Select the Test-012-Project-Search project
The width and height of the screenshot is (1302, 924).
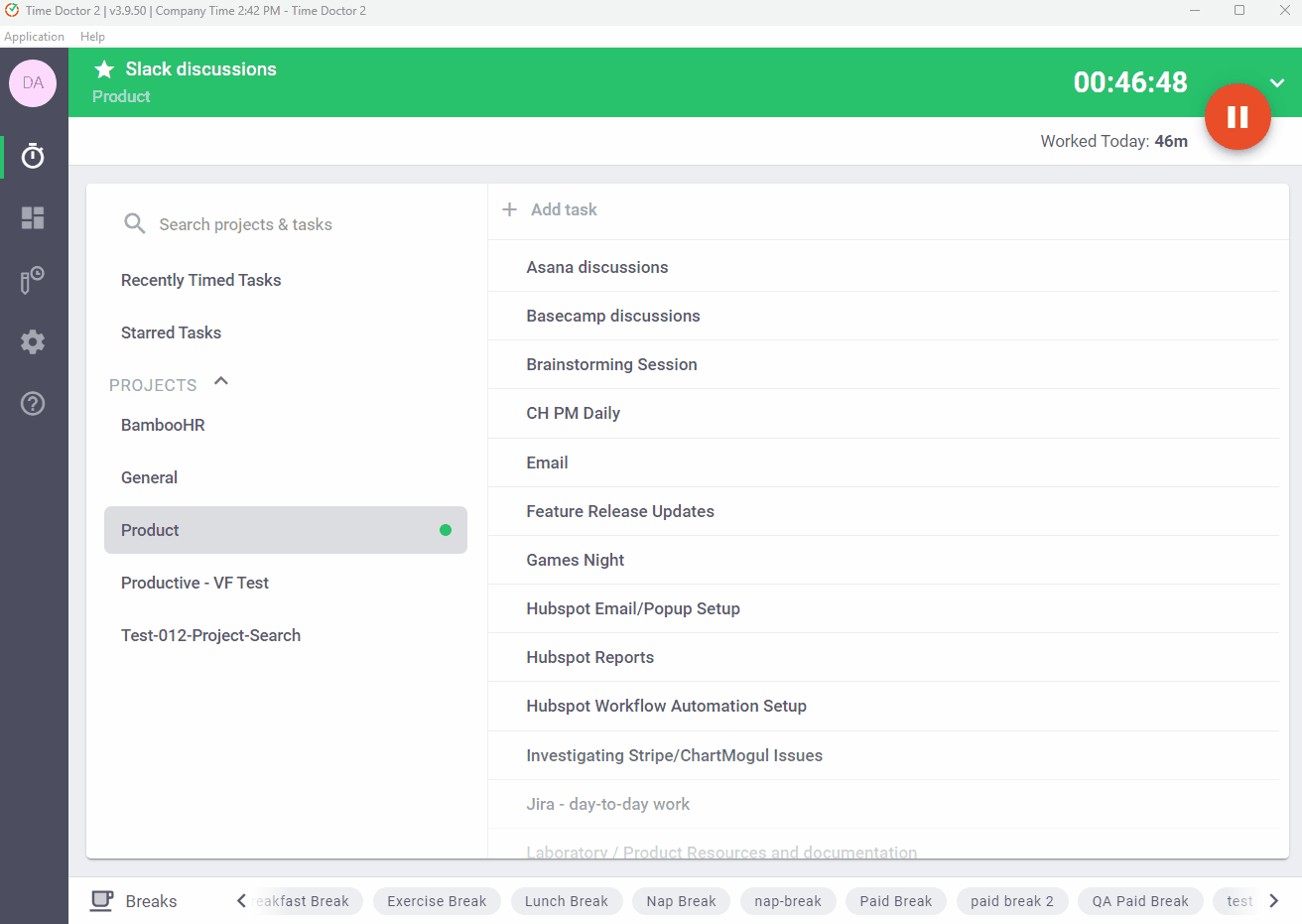tap(286, 635)
